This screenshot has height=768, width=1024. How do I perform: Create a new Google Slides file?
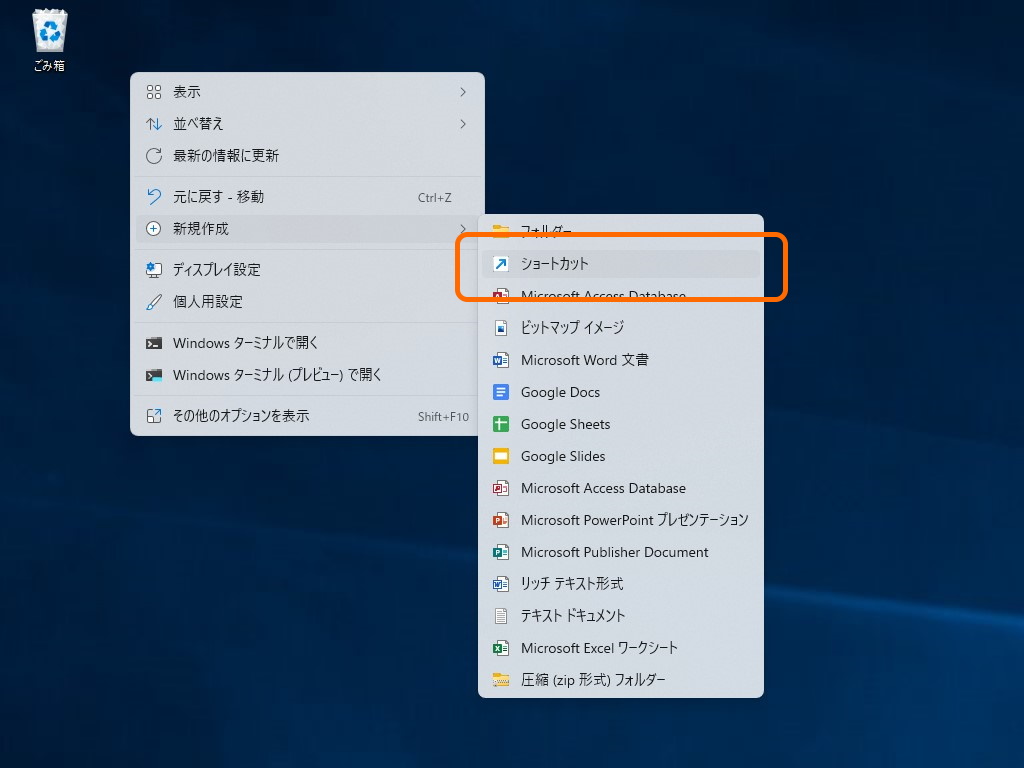click(x=562, y=456)
